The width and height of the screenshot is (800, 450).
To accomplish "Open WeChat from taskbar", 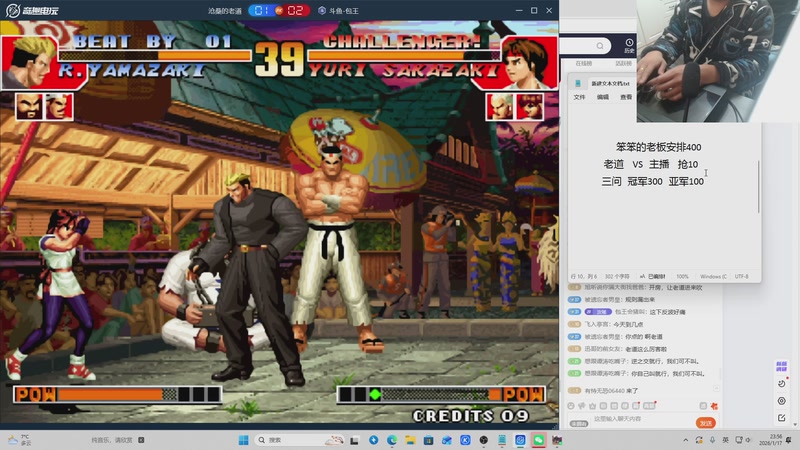I will (538, 440).
